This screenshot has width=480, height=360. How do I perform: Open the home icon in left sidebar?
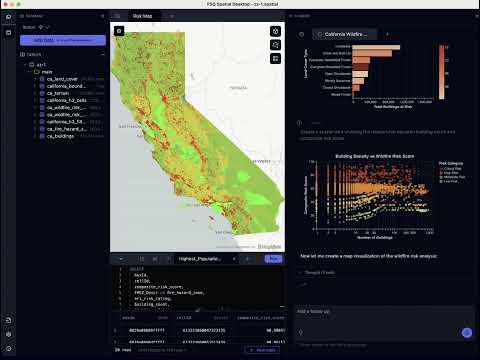click(x=9, y=16)
